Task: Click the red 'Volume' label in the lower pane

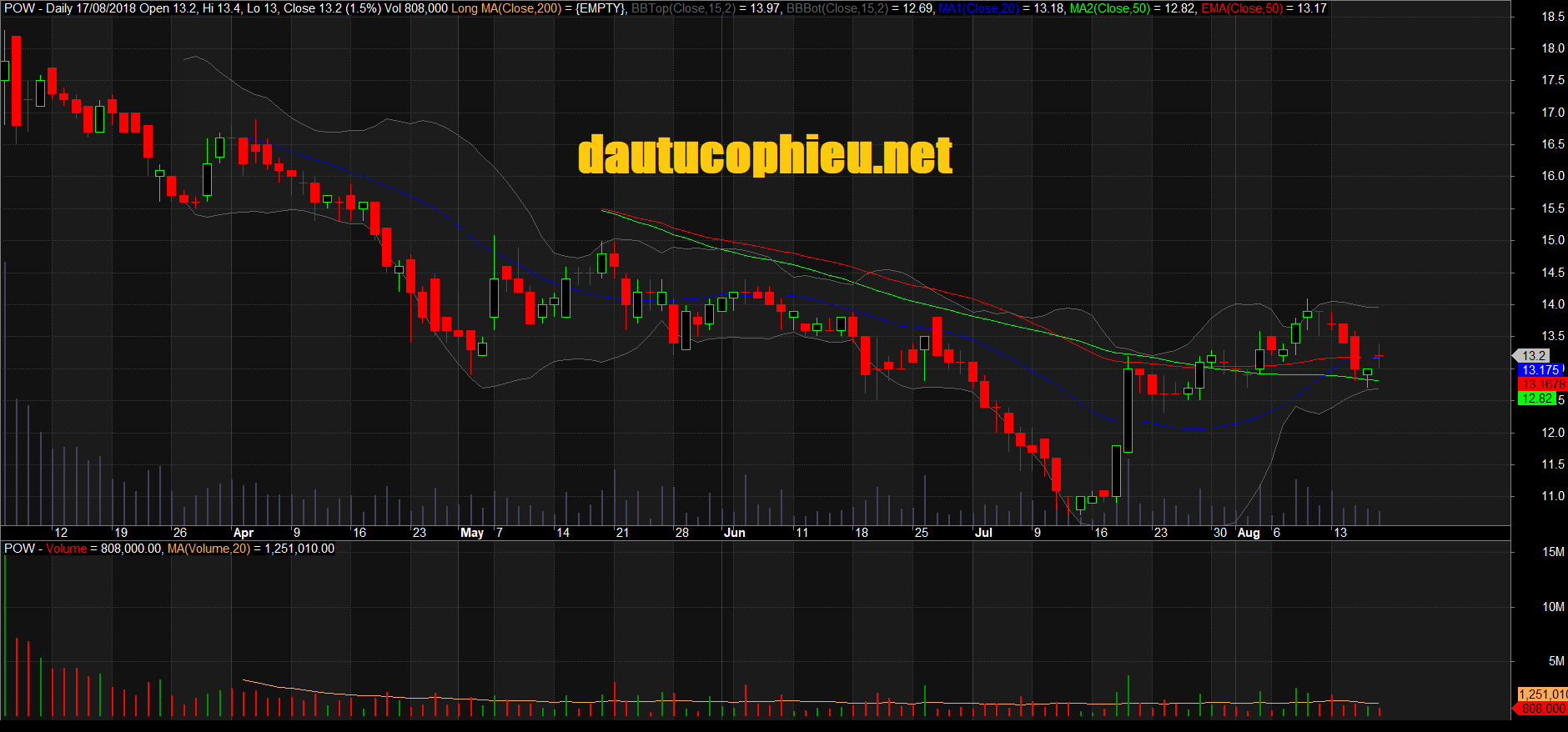Action: [x=66, y=549]
